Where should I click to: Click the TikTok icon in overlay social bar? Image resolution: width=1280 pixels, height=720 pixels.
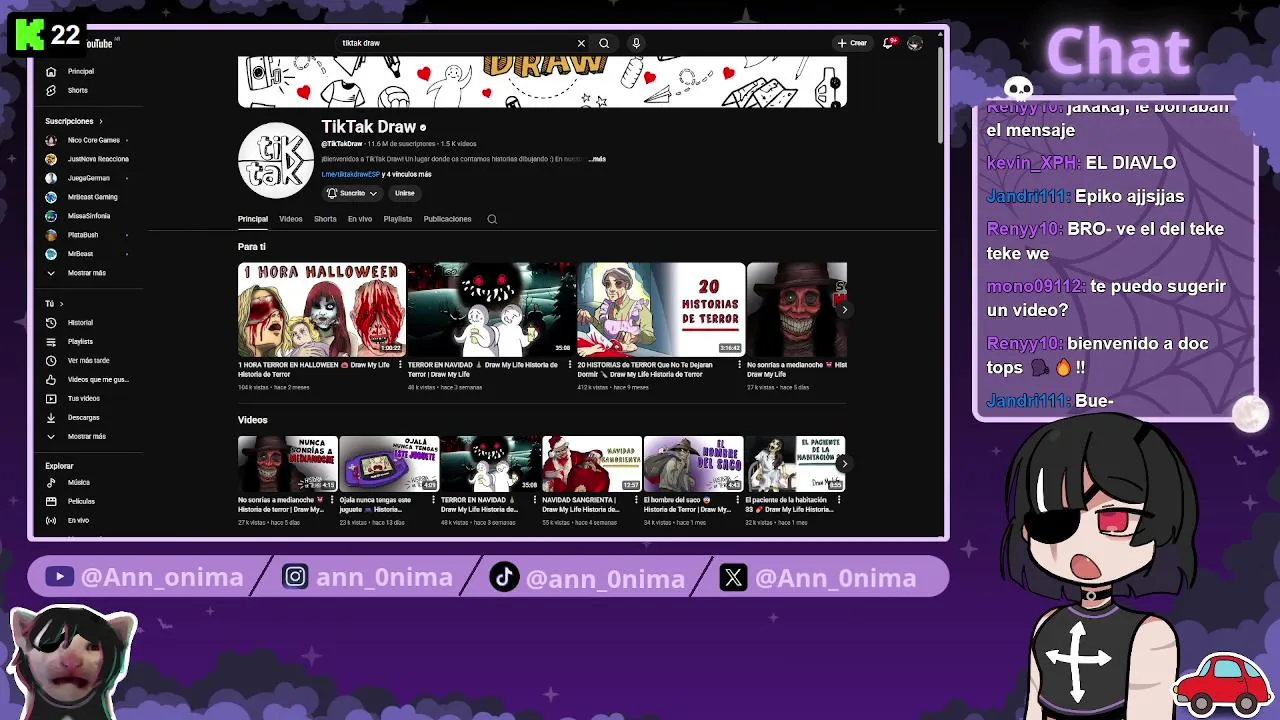tap(504, 577)
